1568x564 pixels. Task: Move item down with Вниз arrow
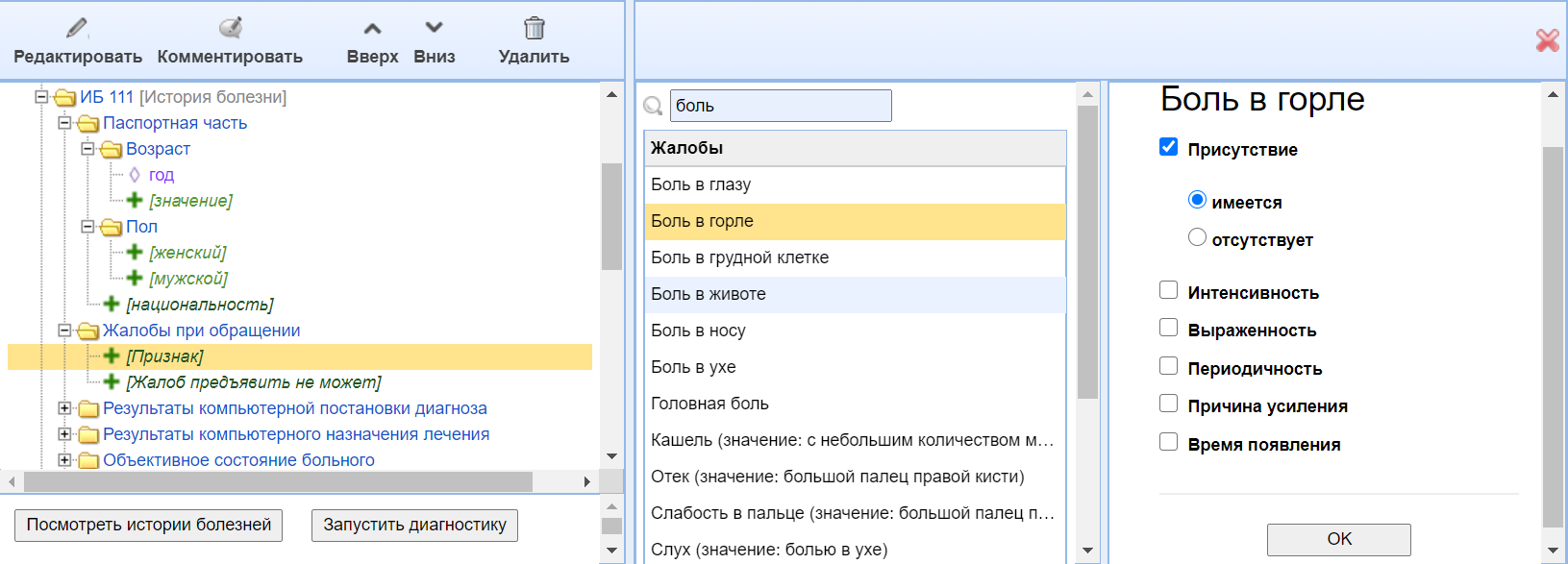[435, 29]
